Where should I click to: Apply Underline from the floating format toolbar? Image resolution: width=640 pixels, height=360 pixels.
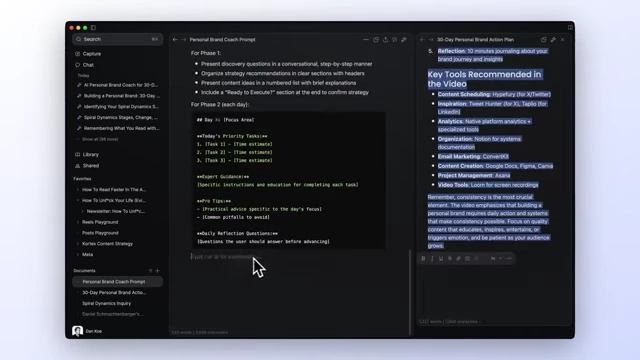pyautogui.click(x=441, y=258)
